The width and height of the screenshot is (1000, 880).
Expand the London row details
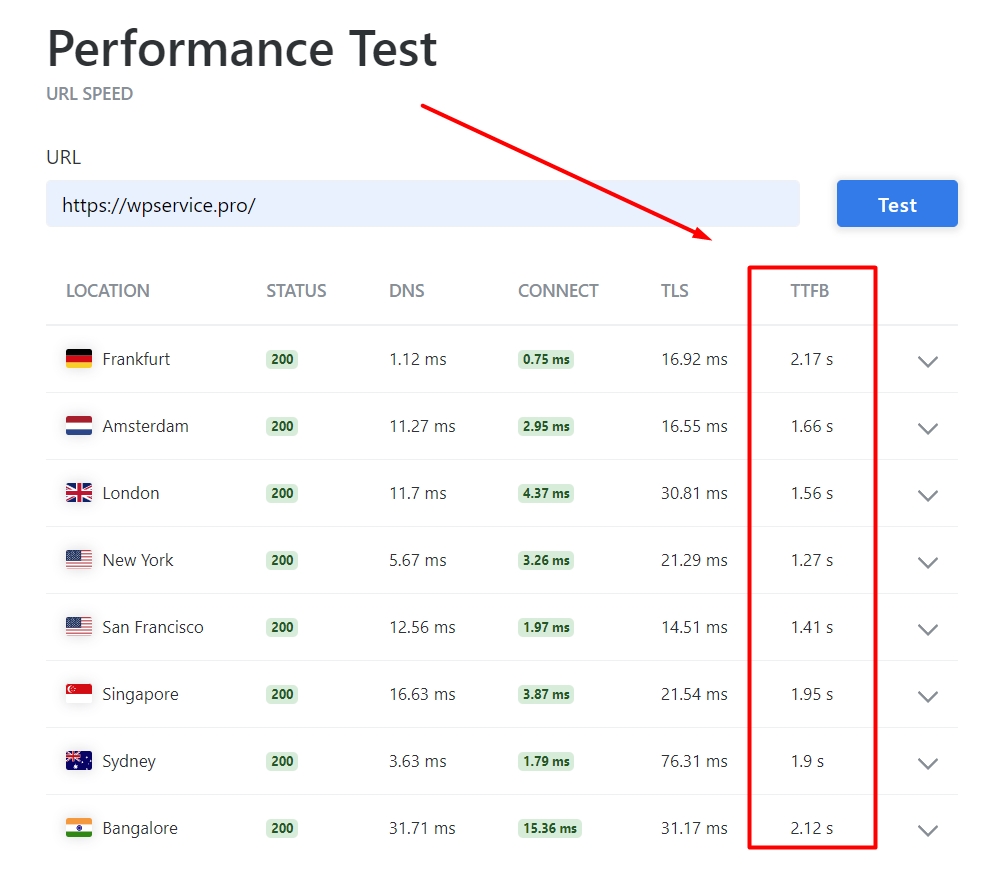point(927,495)
